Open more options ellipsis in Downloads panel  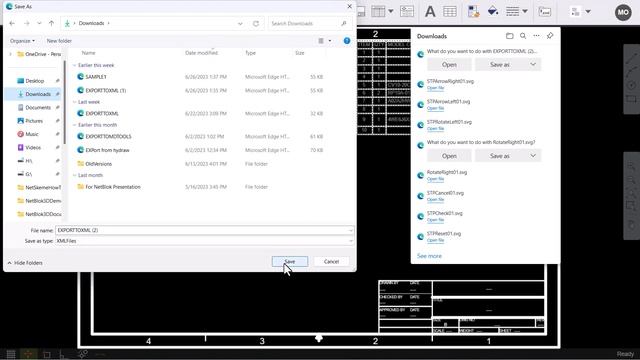point(536,36)
